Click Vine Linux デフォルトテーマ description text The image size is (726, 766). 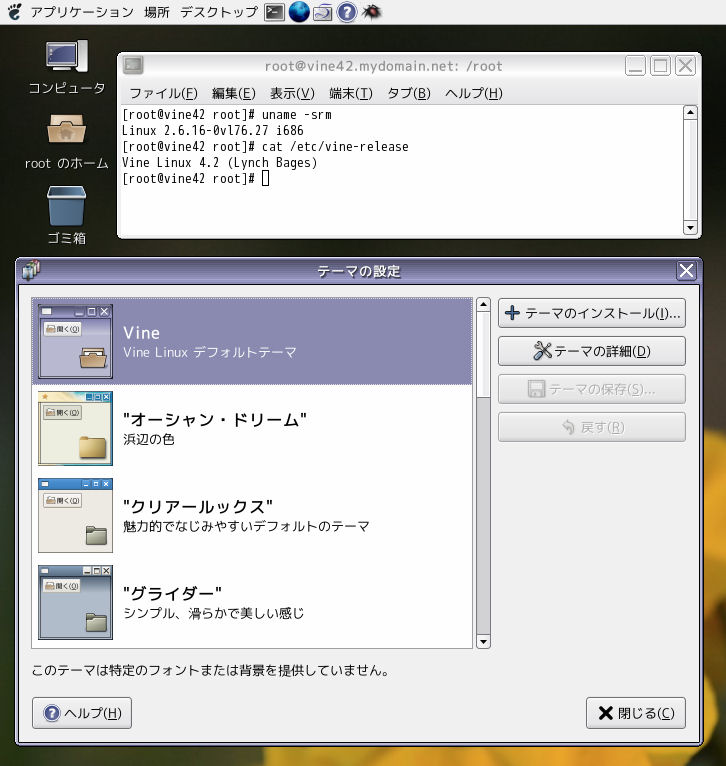pos(210,352)
